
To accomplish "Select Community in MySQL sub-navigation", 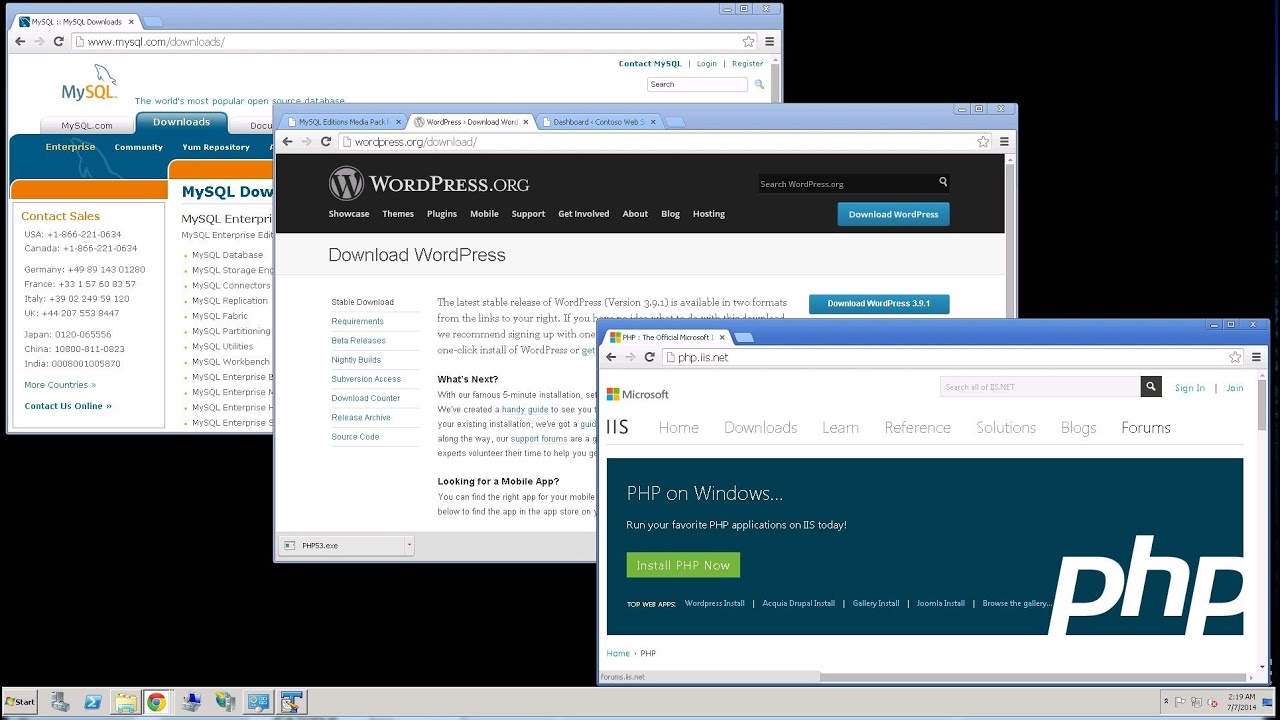I will 138,147.
